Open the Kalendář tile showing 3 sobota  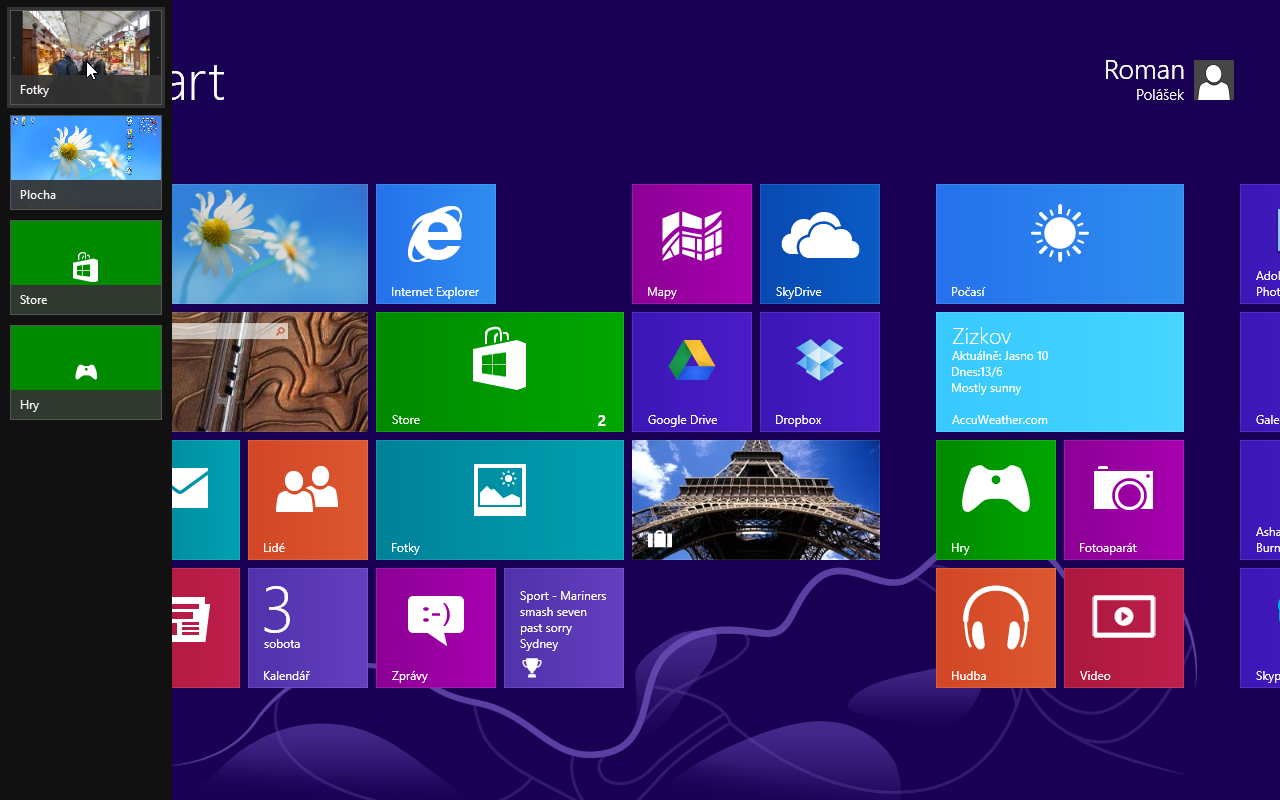[x=308, y=628]
